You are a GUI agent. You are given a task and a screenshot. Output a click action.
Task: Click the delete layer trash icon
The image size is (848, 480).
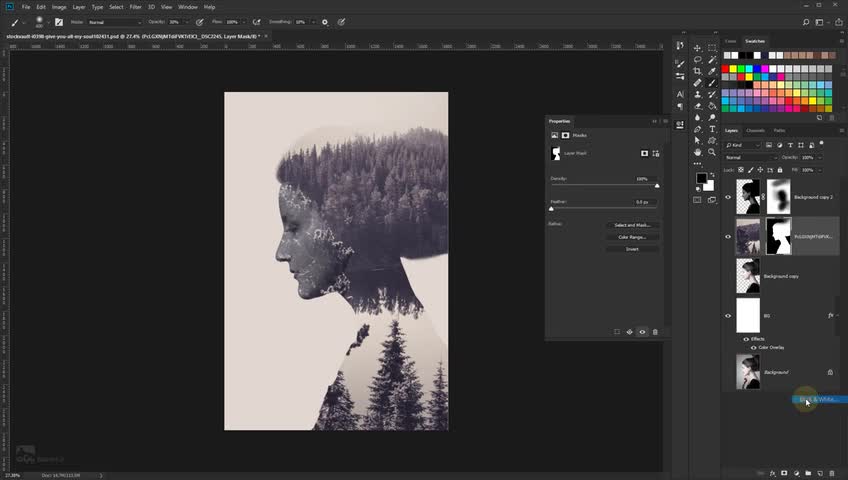coord(832,472)
